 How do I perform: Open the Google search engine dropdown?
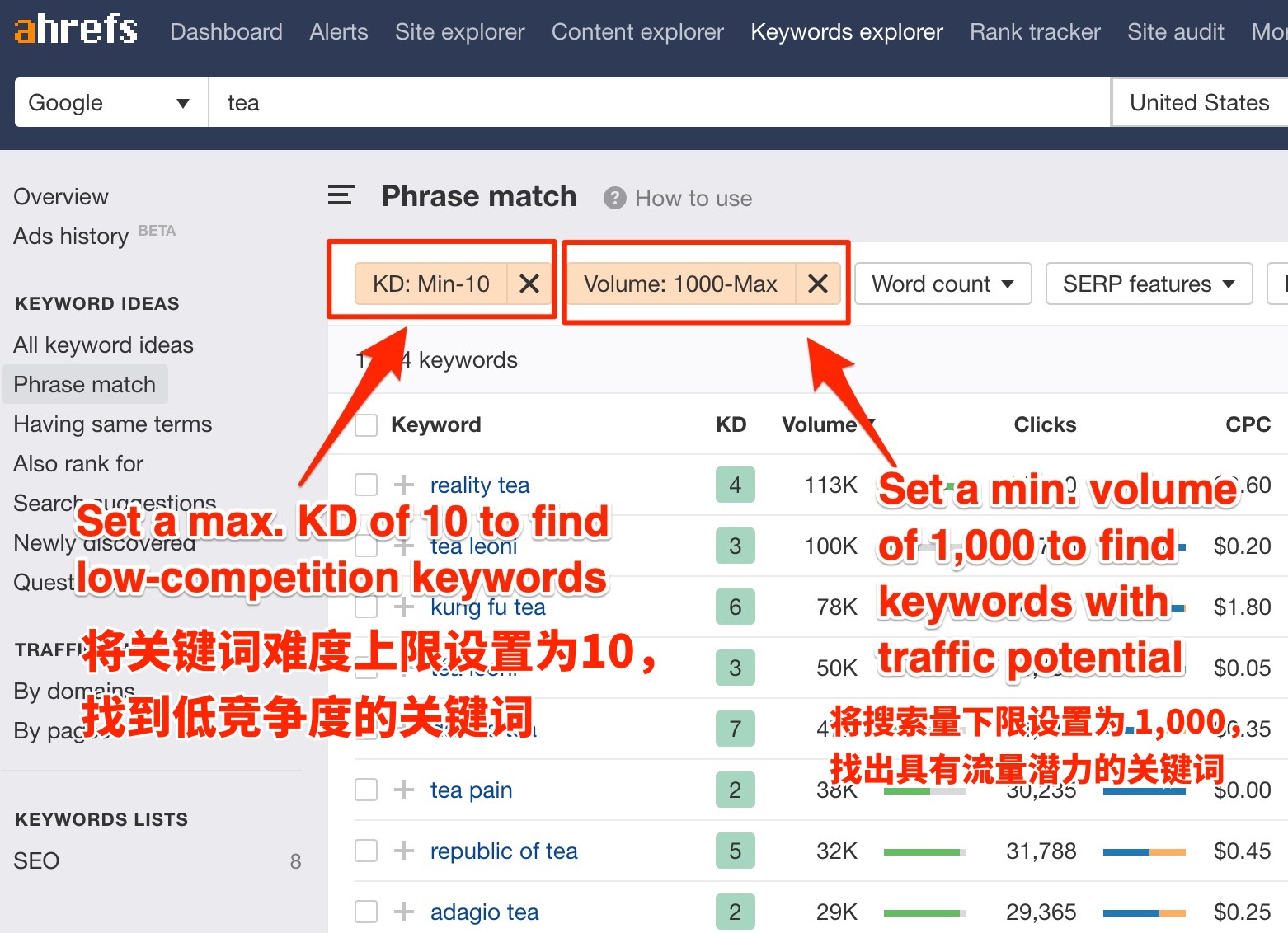click(109, 102)
